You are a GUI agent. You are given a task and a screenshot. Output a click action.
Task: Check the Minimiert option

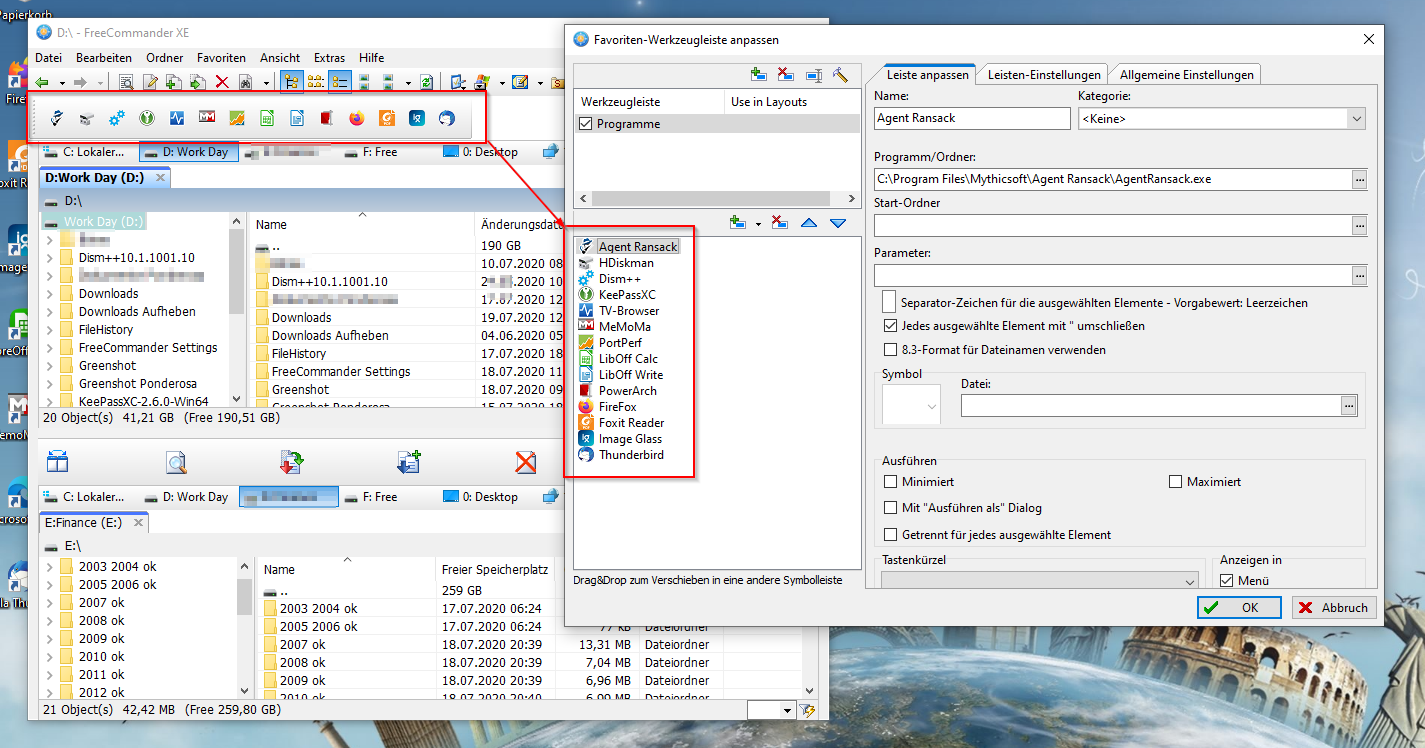coord(890,482)
